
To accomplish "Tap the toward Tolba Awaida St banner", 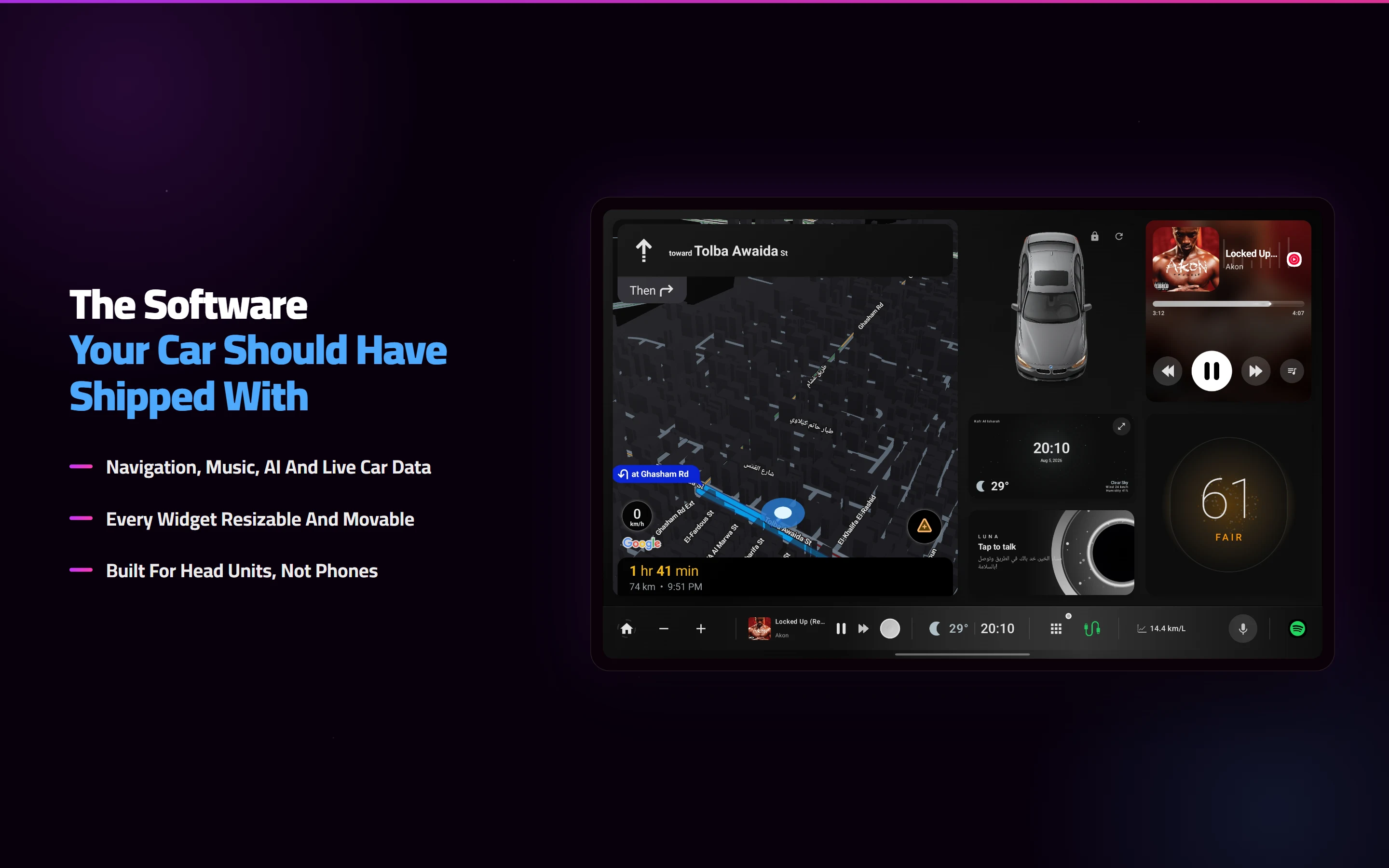I will (x=785, y=251).
